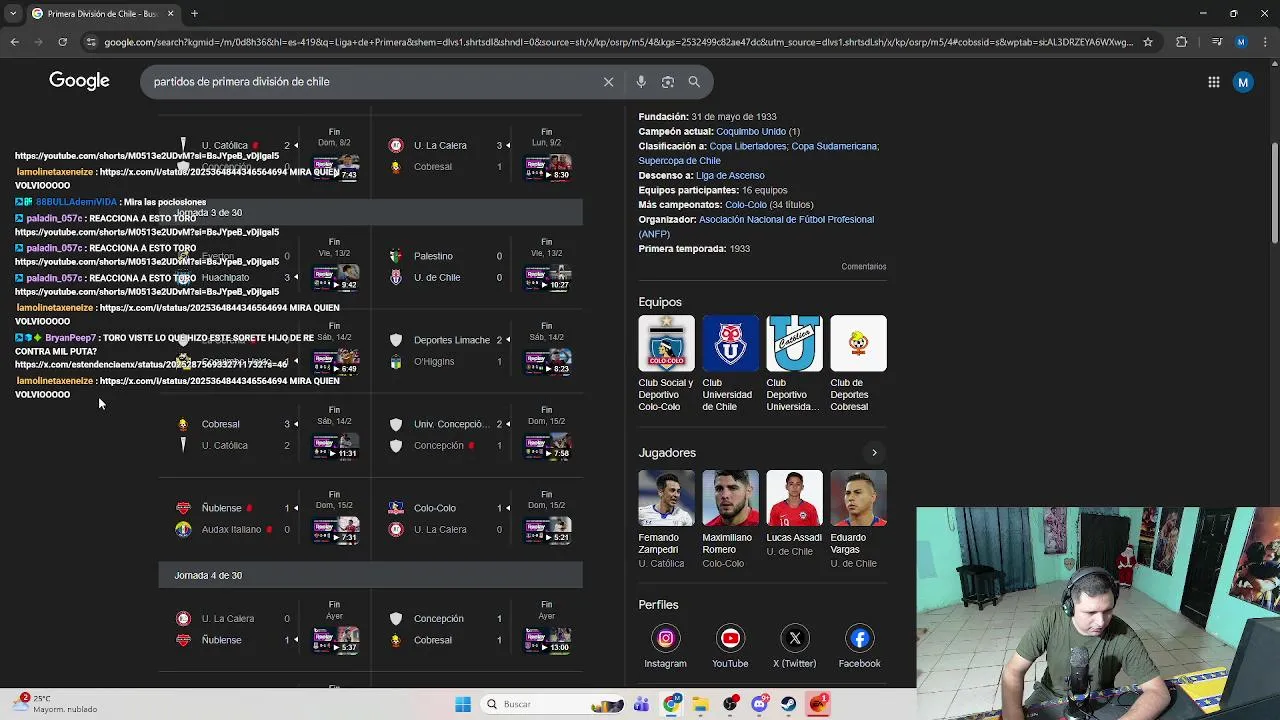Open OBS Studio from the taskbar

(x=730, y=704)
